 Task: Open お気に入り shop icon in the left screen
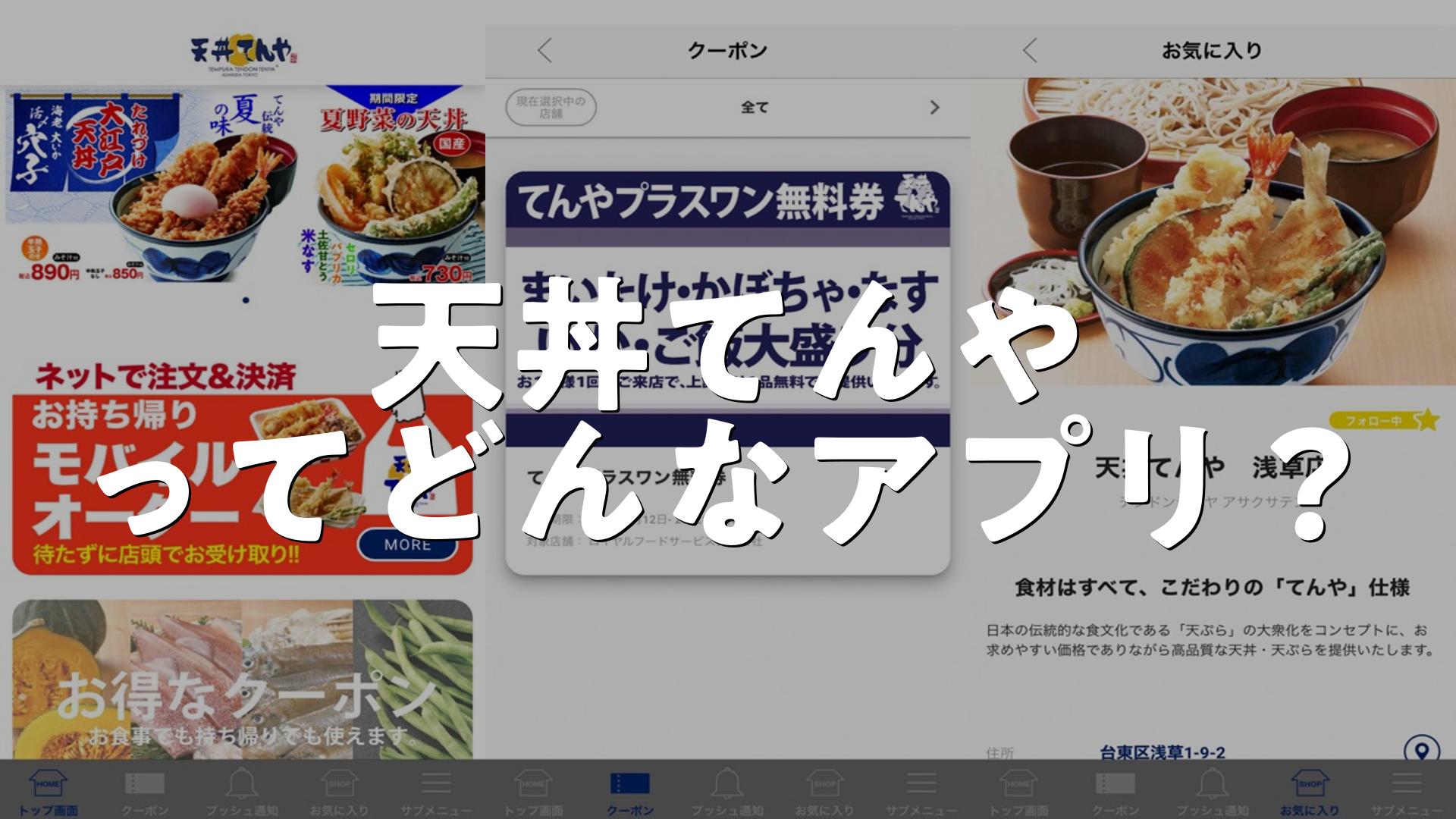point(339,791)
